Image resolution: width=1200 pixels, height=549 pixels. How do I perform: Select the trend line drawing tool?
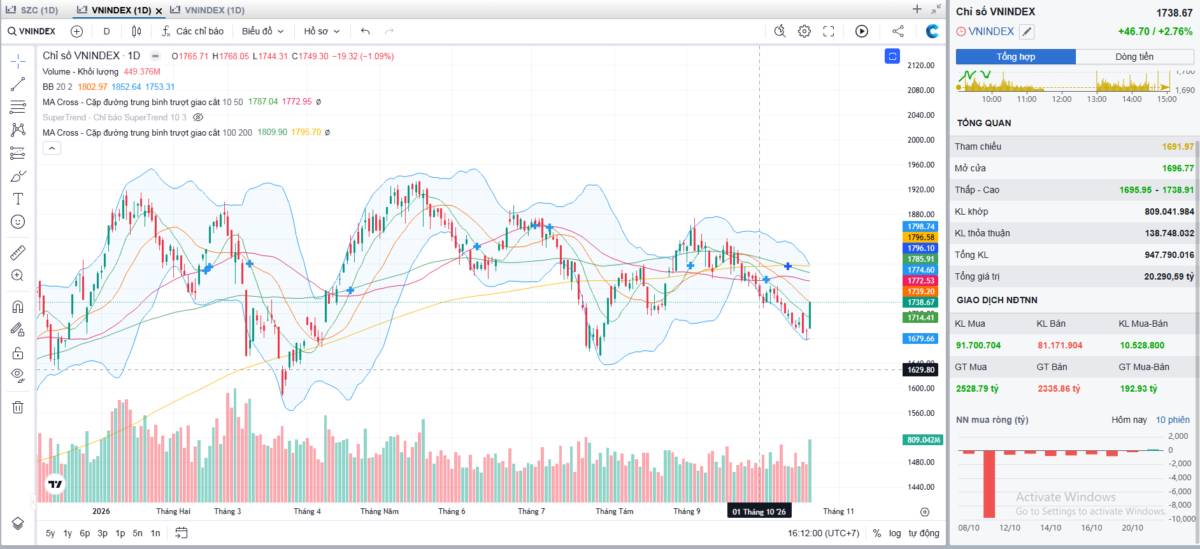(x=18, y=84)
